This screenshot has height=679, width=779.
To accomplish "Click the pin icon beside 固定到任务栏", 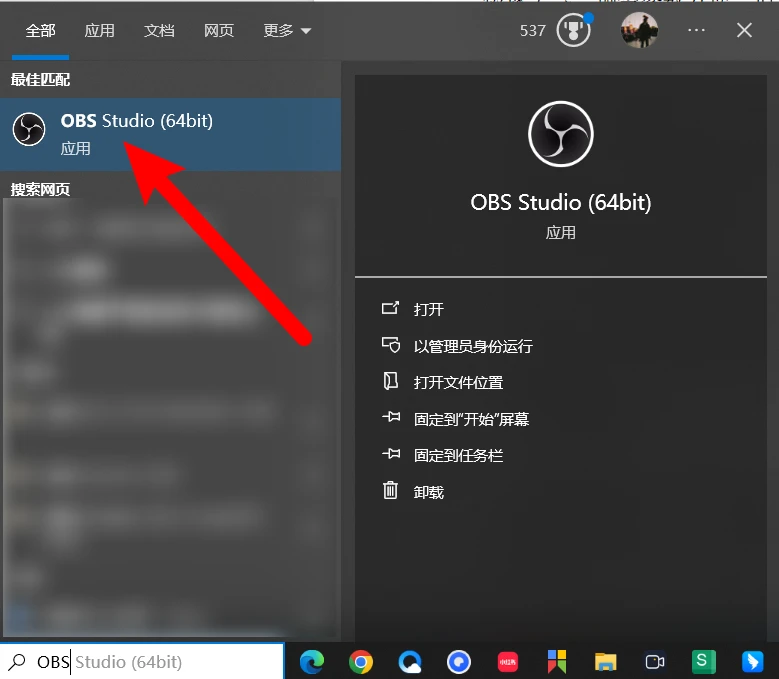I will pos(391,453).
